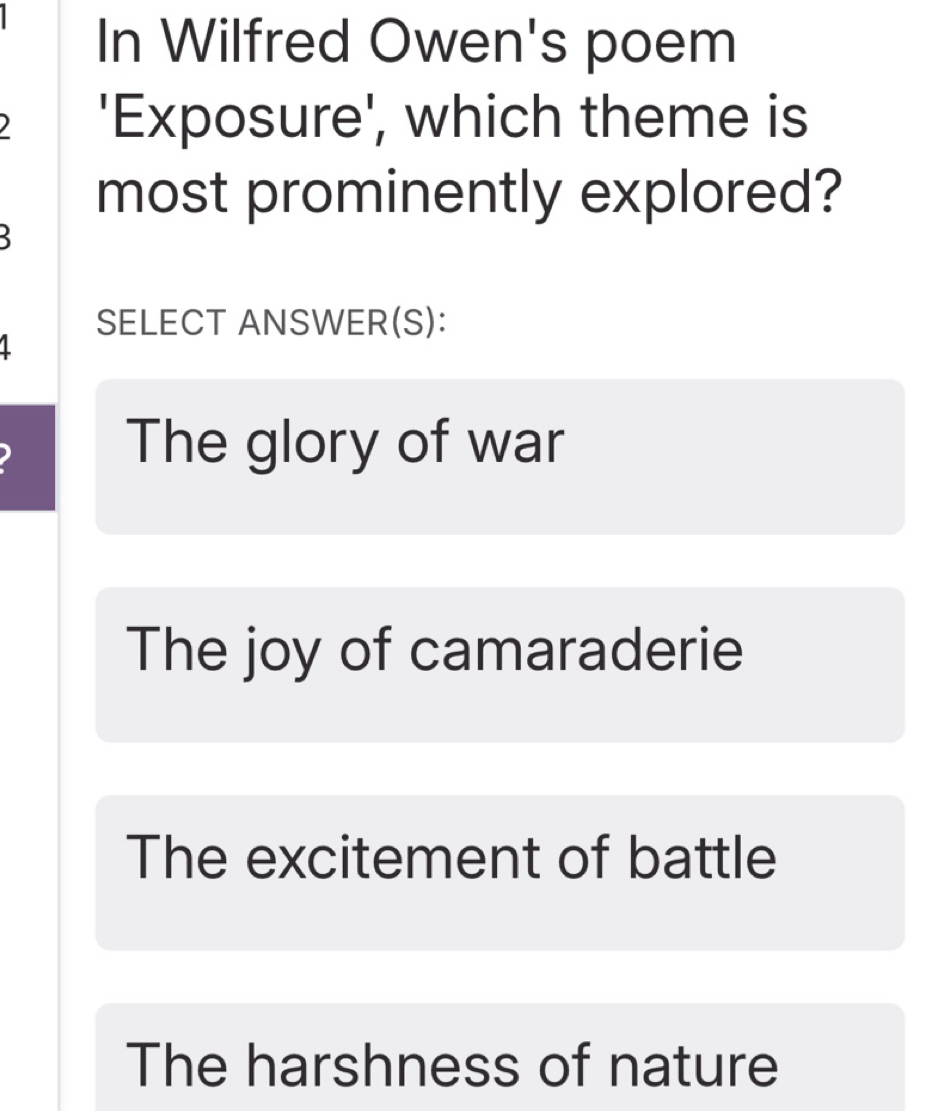Image resolution: width=934 pixels, height=1111 pixels.
Task: Click the word 'glory' in the first option
Action: (312, 444)
